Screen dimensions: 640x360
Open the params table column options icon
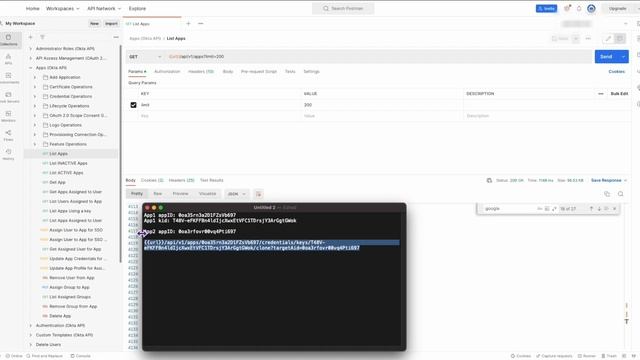coord(601,94)
